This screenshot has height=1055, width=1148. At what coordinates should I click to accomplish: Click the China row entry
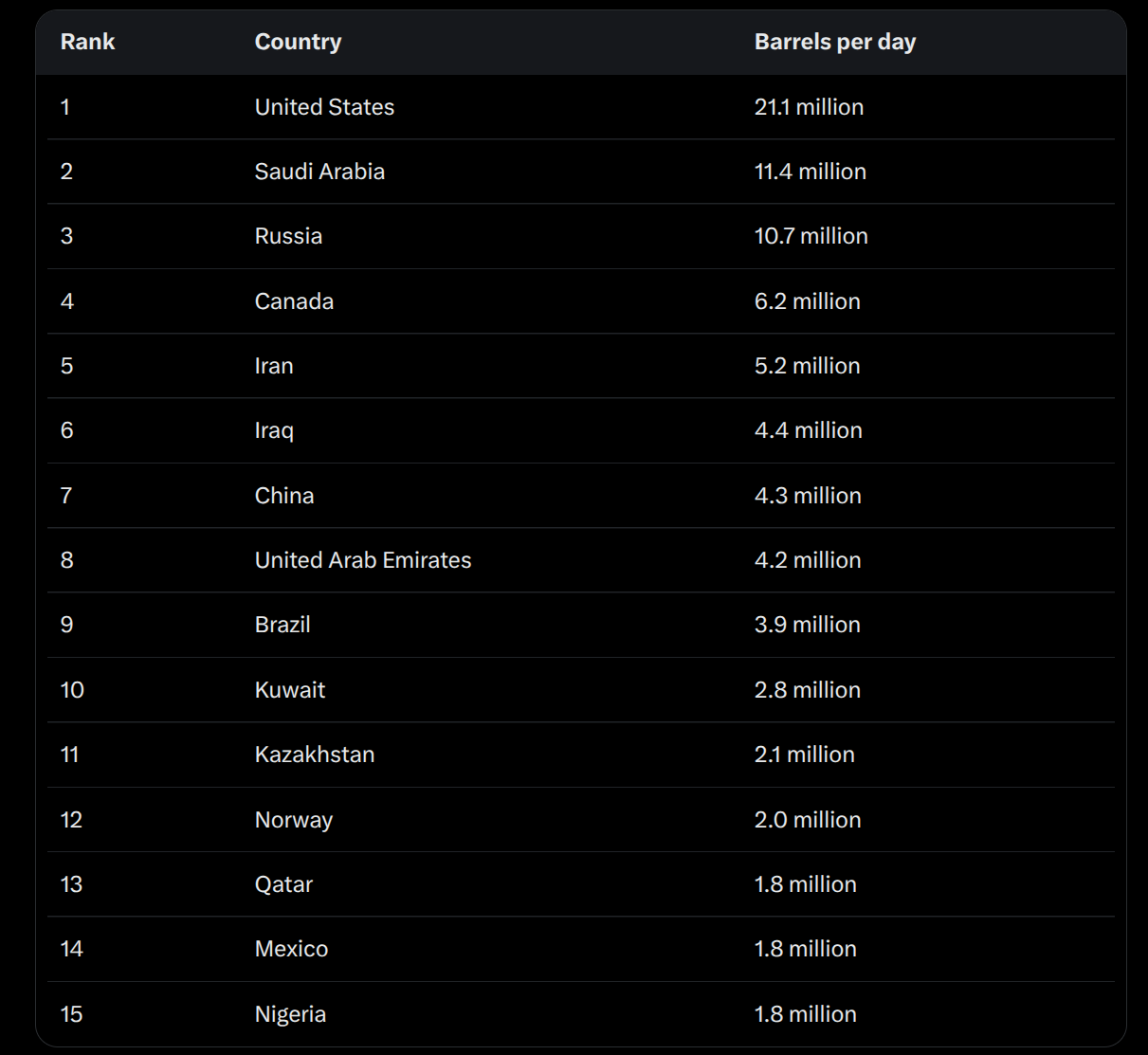(x=284, y=496)
